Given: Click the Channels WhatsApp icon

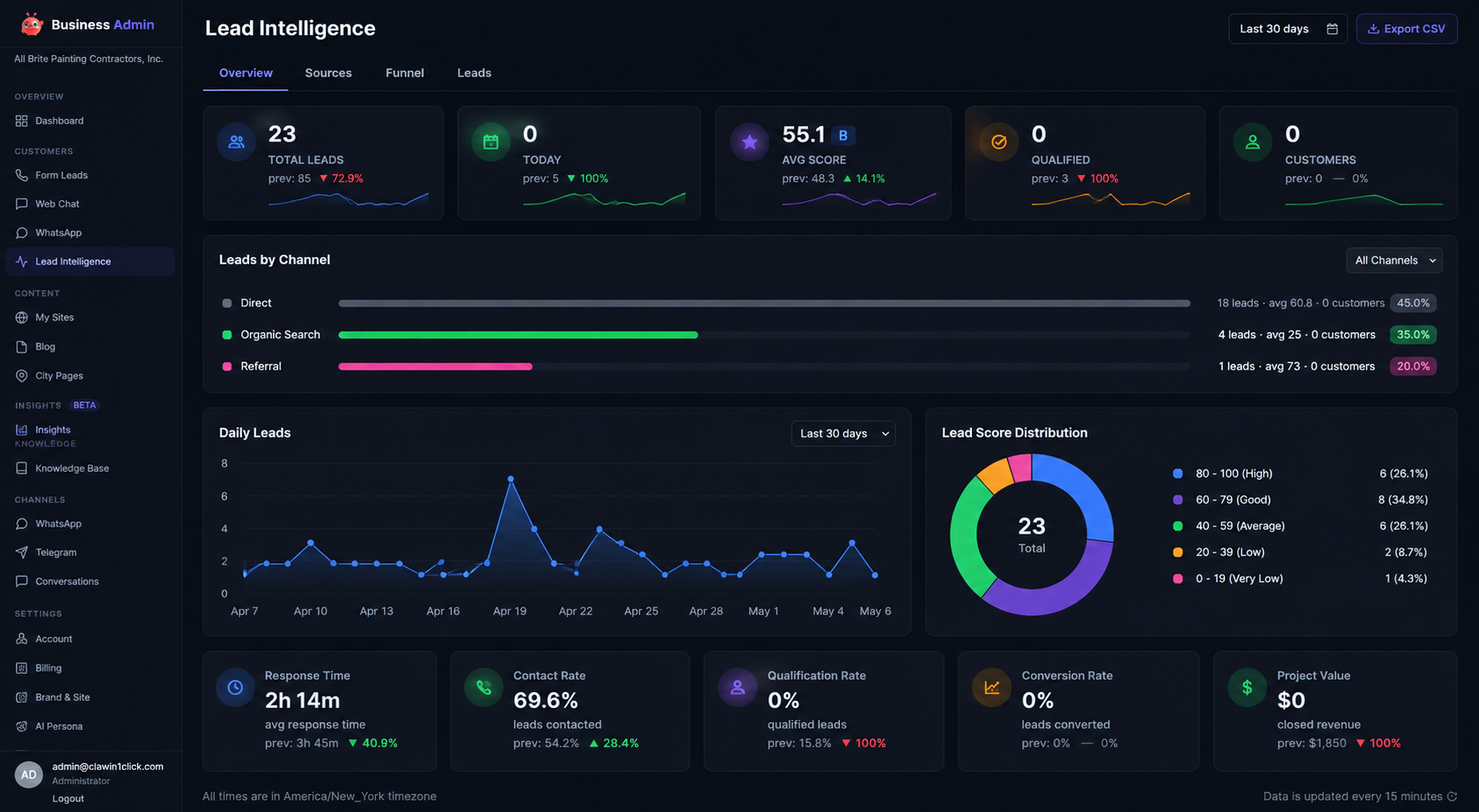Looking at the screenshot, I should pos(22,524).
